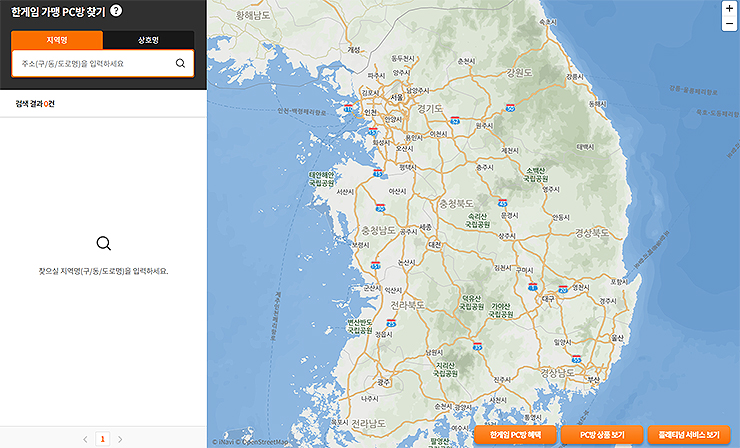Screen dimensions: 740x448
Task: Click the 광주 label on map
Action: (x=383, y=382)
